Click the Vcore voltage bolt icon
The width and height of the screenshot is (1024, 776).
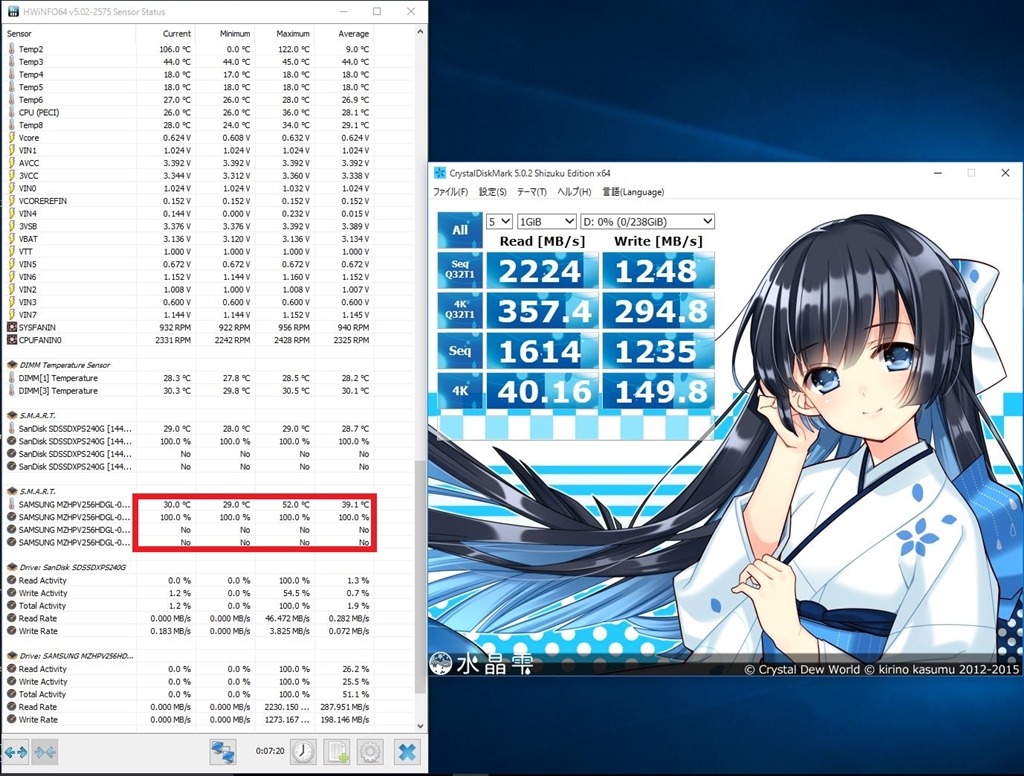pyautogui.click(x=11, y=138)
